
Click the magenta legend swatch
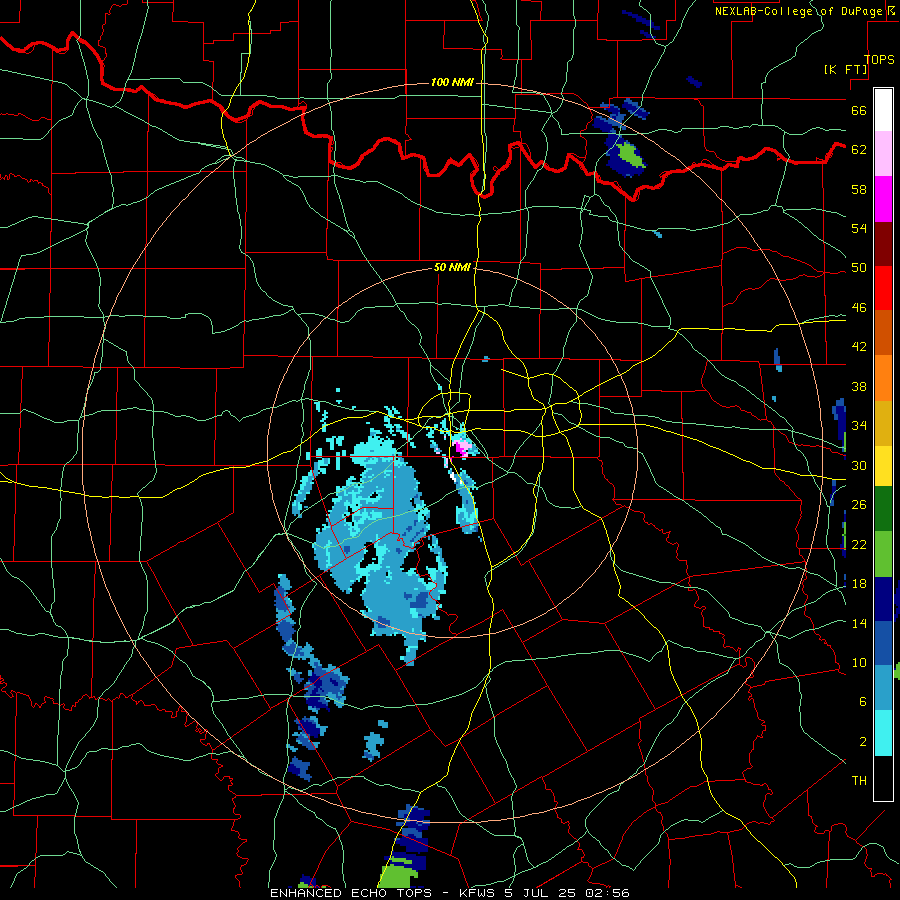(x=883, y=199)
